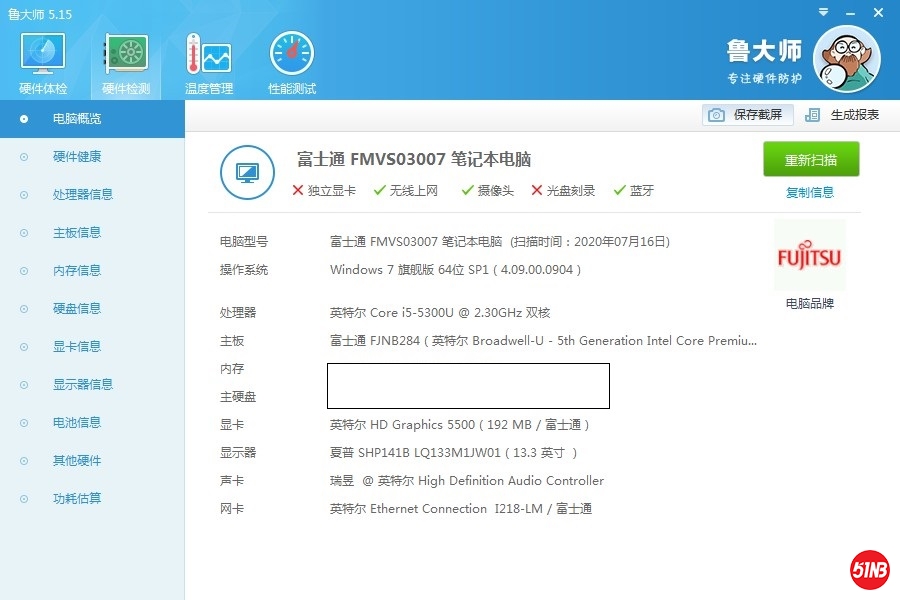Click the 复制信息 copy info link
The image size is (900, 600).
coord(810,193)
